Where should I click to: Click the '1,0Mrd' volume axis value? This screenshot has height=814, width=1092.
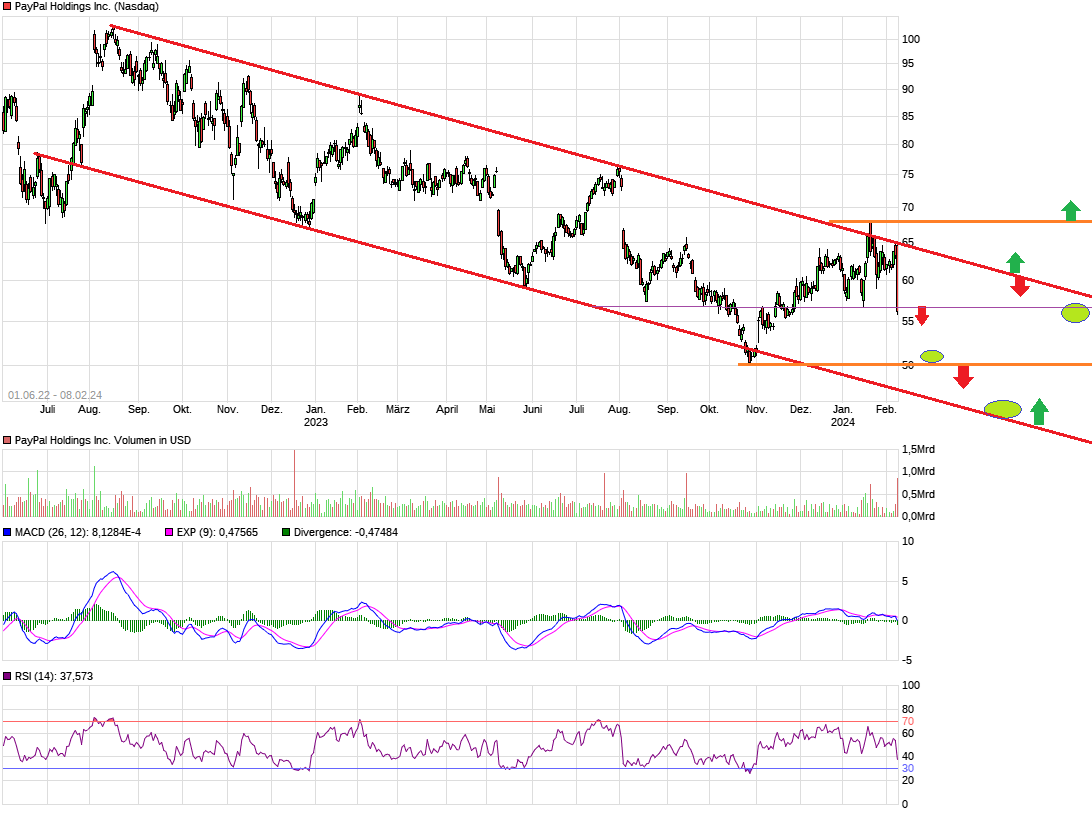tap(918, 471)
